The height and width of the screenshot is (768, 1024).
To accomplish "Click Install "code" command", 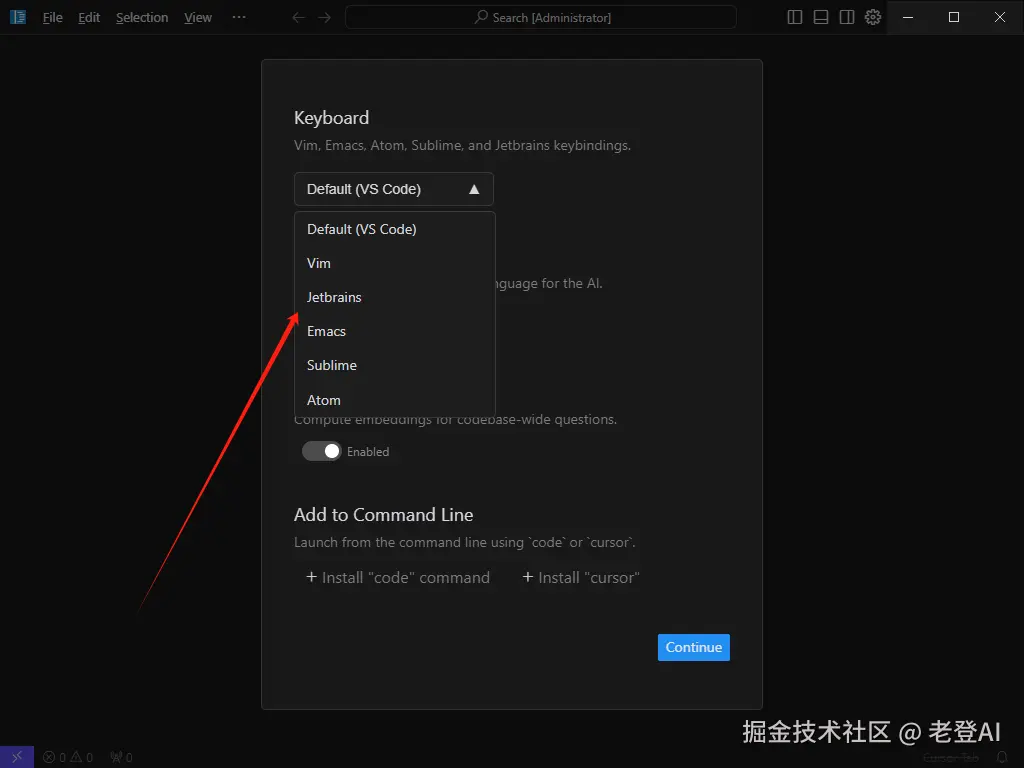I will (398, 577).
